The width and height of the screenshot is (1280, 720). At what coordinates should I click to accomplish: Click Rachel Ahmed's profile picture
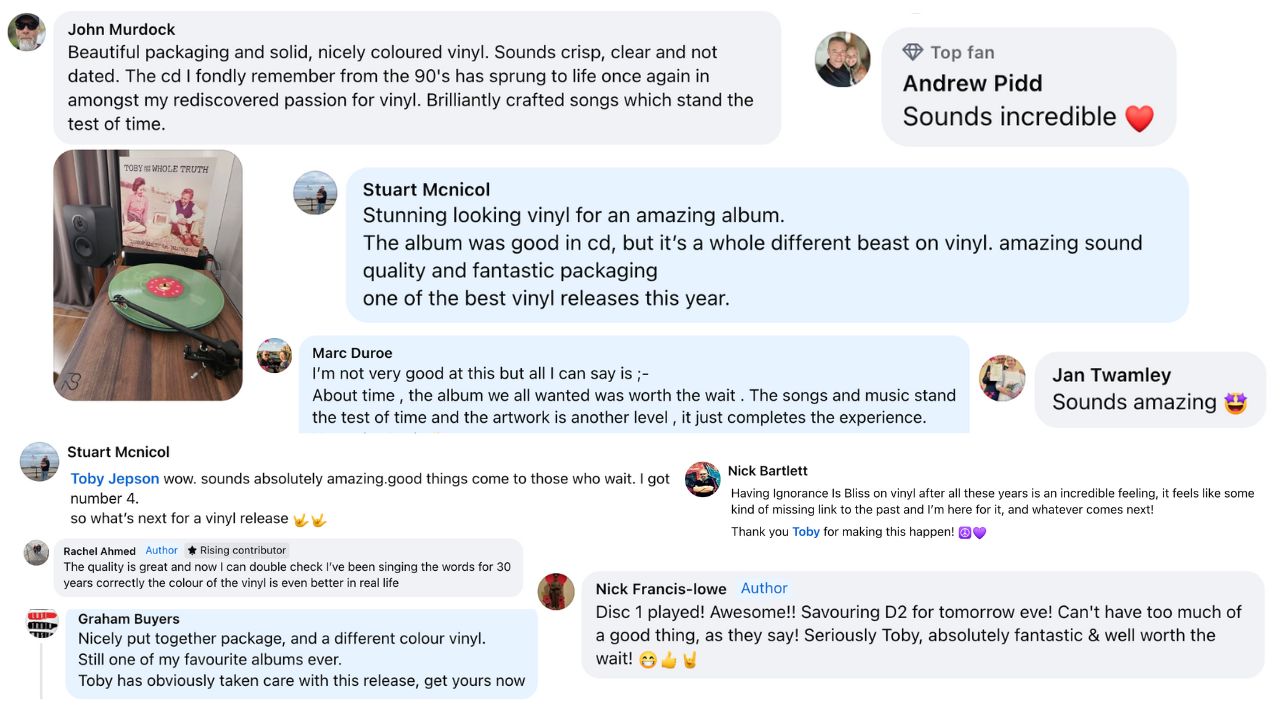point(36,552)
